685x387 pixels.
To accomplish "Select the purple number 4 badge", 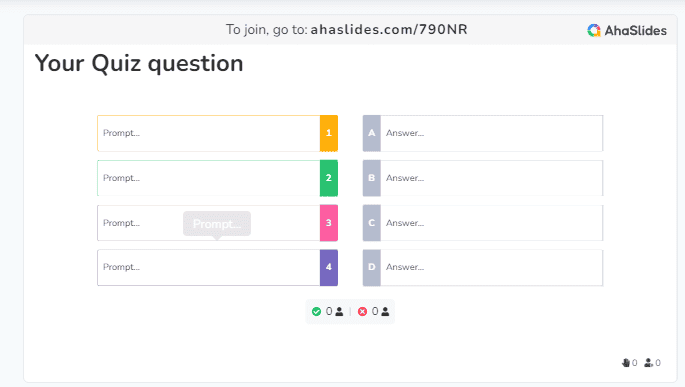I will [x=329, y=267].
